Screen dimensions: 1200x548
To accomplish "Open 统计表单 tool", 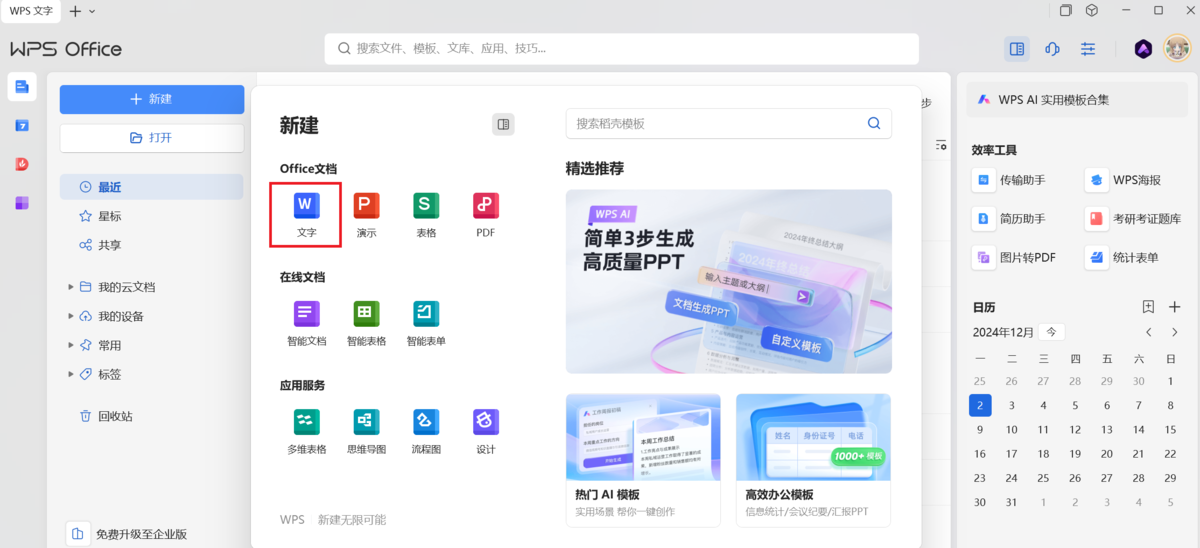I will tap(1123, 257).
